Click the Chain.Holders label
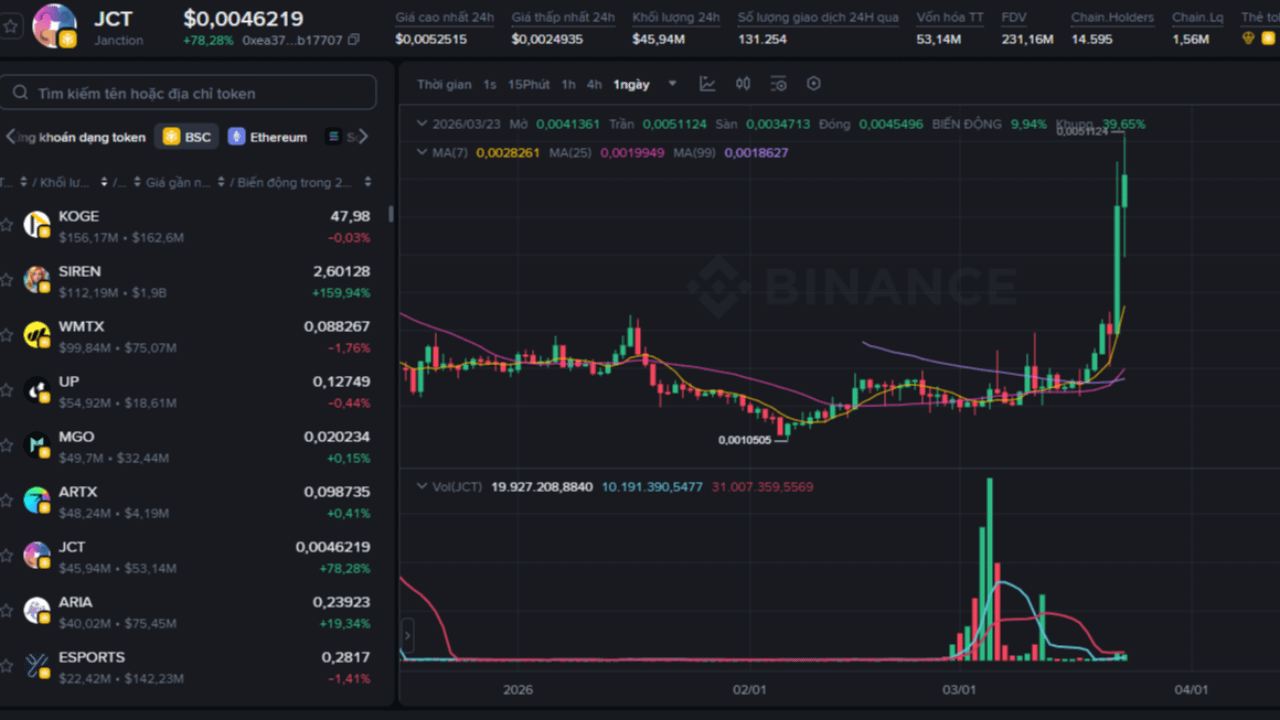1280x720 pixels. [x=1112, y=17]
